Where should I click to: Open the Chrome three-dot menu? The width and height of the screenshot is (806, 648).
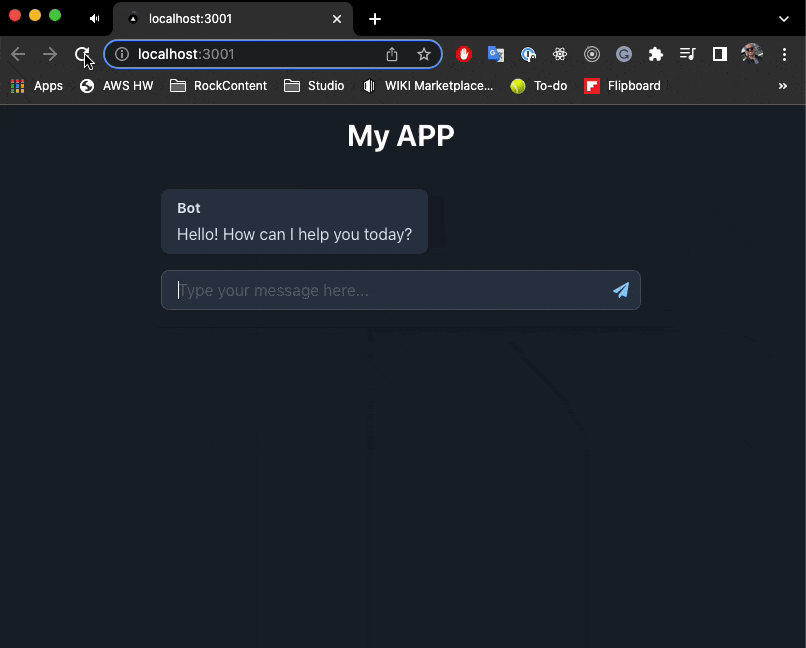(x=784, y=54)
